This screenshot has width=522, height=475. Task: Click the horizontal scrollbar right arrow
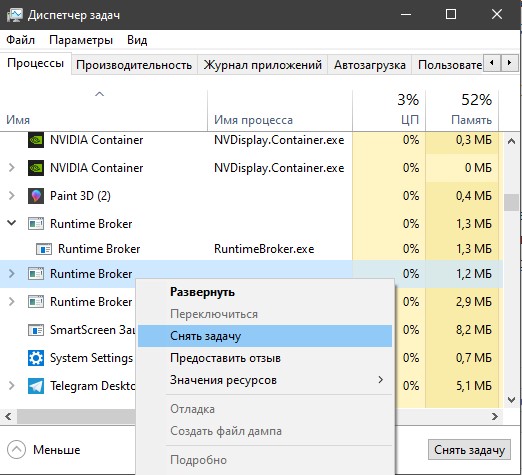point(495,417)
